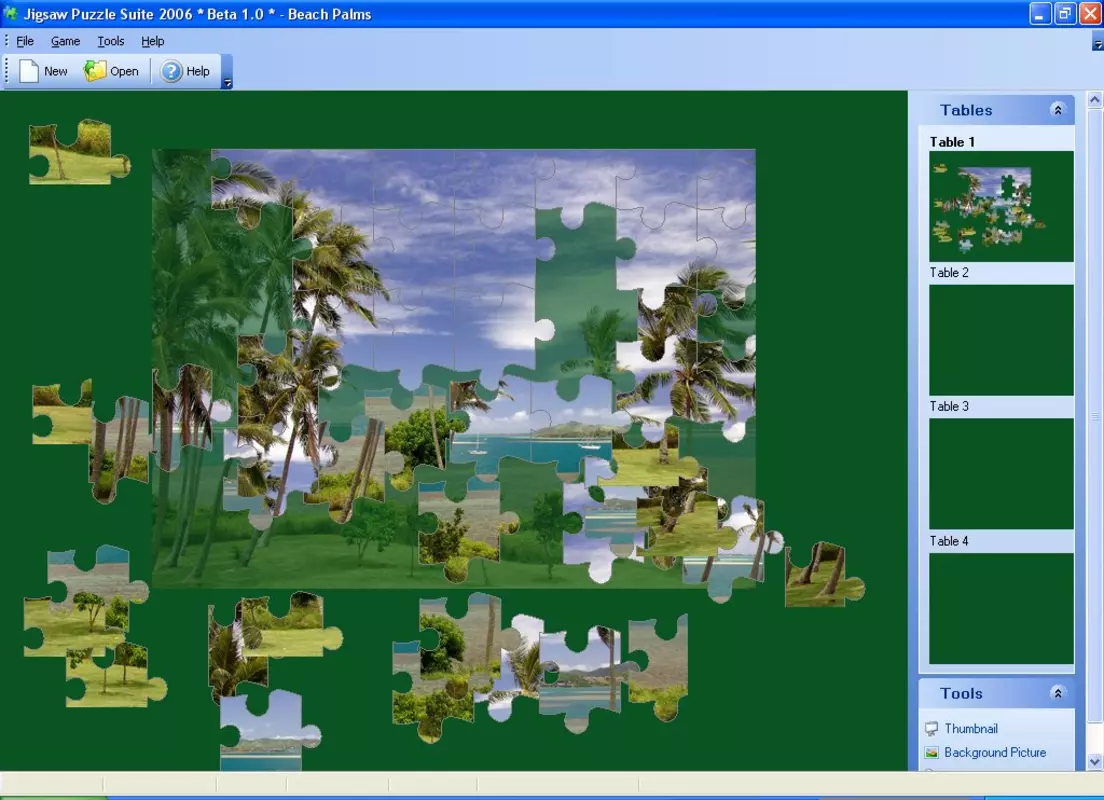Click sidebar scrollbar up arrow
Screen dimensions: 1104x800
click(1095, 100)
